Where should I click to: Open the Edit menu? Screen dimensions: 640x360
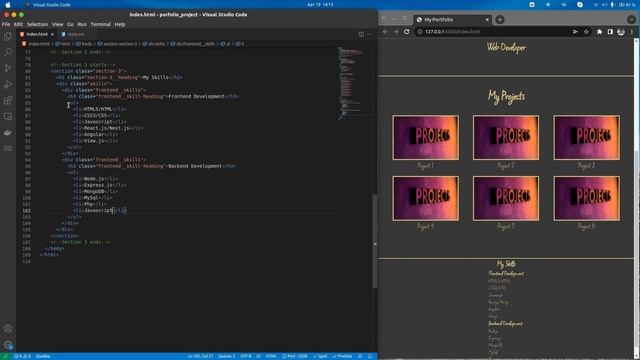pos(18,24)
